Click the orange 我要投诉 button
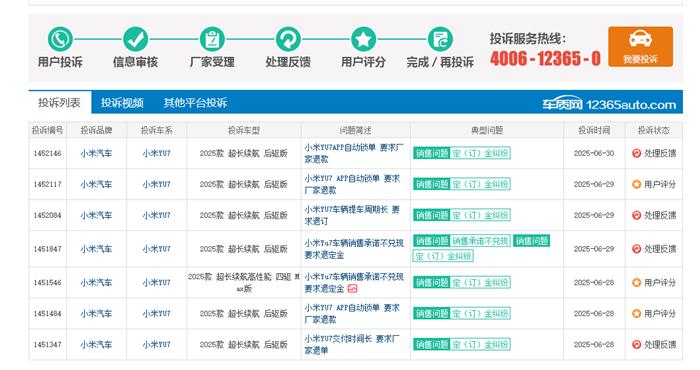The image size is (700, 370). (x=640, y=46)
